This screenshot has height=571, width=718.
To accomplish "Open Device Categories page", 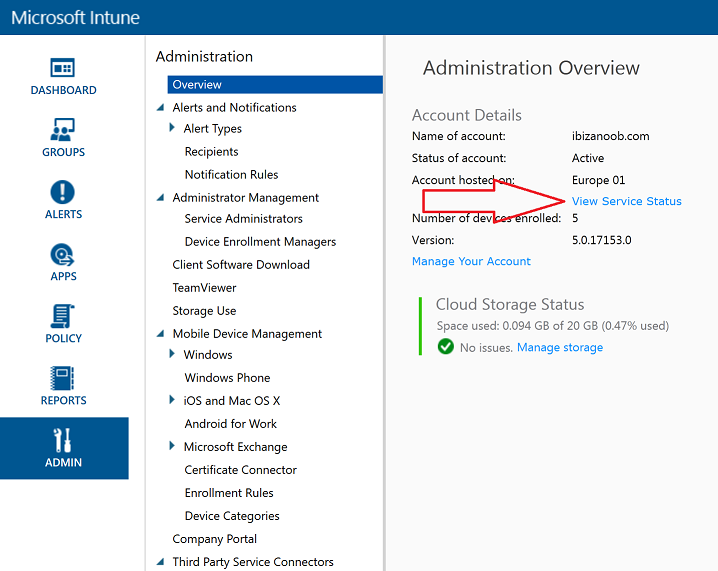I will pos(232,516).
